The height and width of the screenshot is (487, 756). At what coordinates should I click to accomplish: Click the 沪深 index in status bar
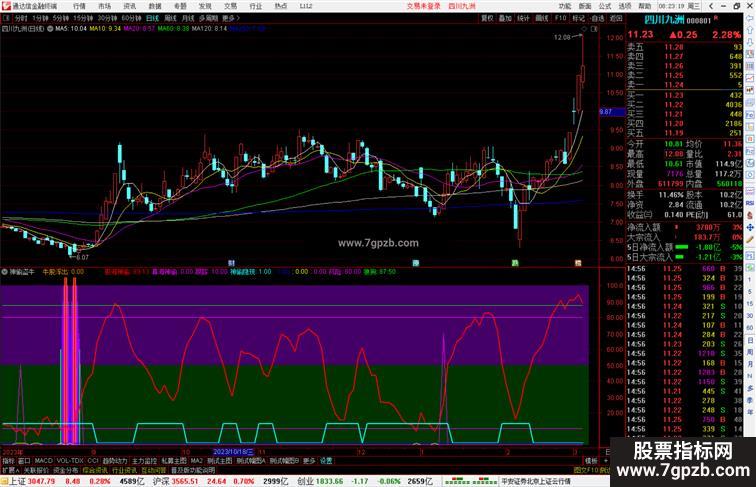pos(161,481)
